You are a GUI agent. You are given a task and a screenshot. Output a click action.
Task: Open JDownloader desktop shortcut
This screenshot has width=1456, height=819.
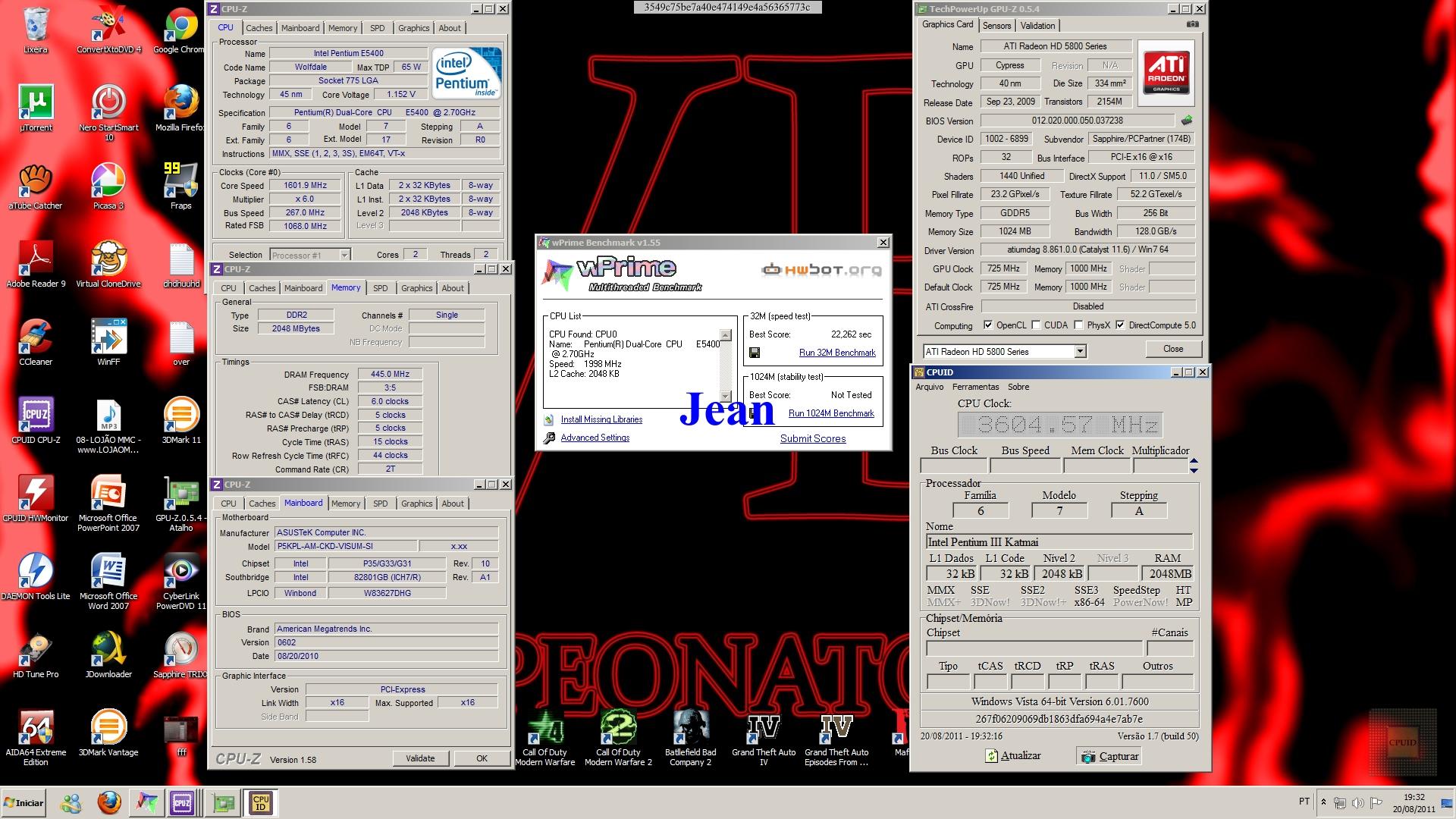click(x=108, y=655)
